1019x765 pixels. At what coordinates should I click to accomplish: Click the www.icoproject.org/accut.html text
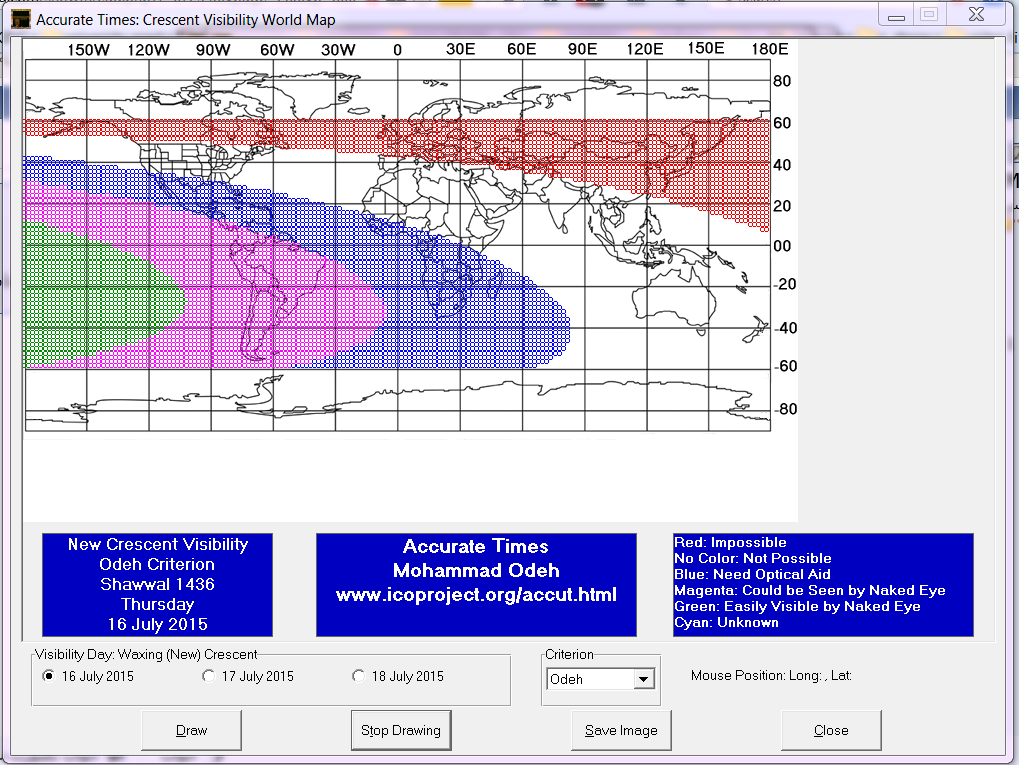476,595
